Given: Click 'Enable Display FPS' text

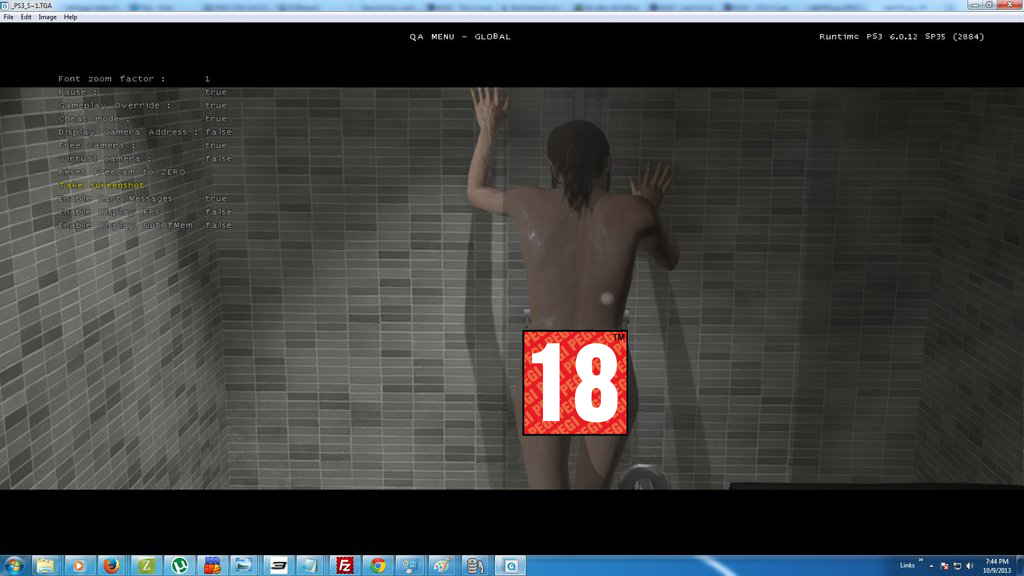Looking at the screenshot, I should tap(109, 212).
